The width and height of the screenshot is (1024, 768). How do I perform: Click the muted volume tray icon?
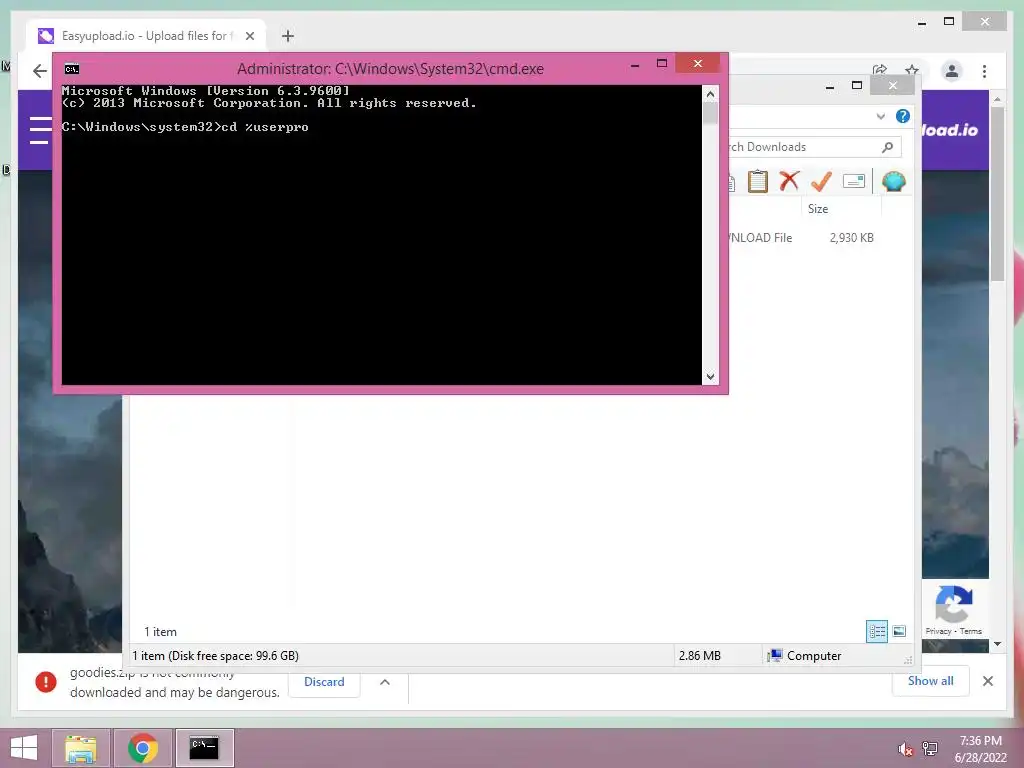[x=905, y=749]
